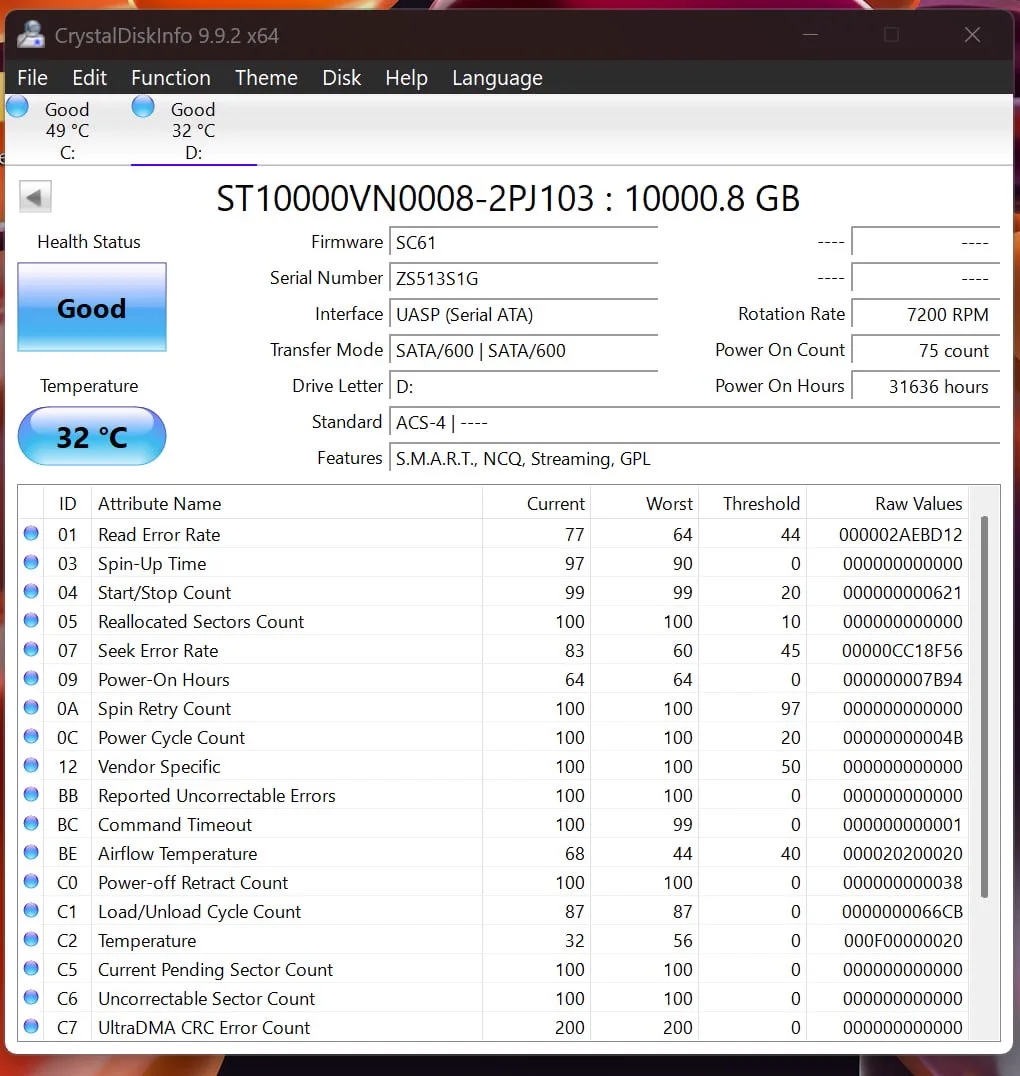
Task: Click raw value 00000CC18F56
Action: click(x=902, y=651)
